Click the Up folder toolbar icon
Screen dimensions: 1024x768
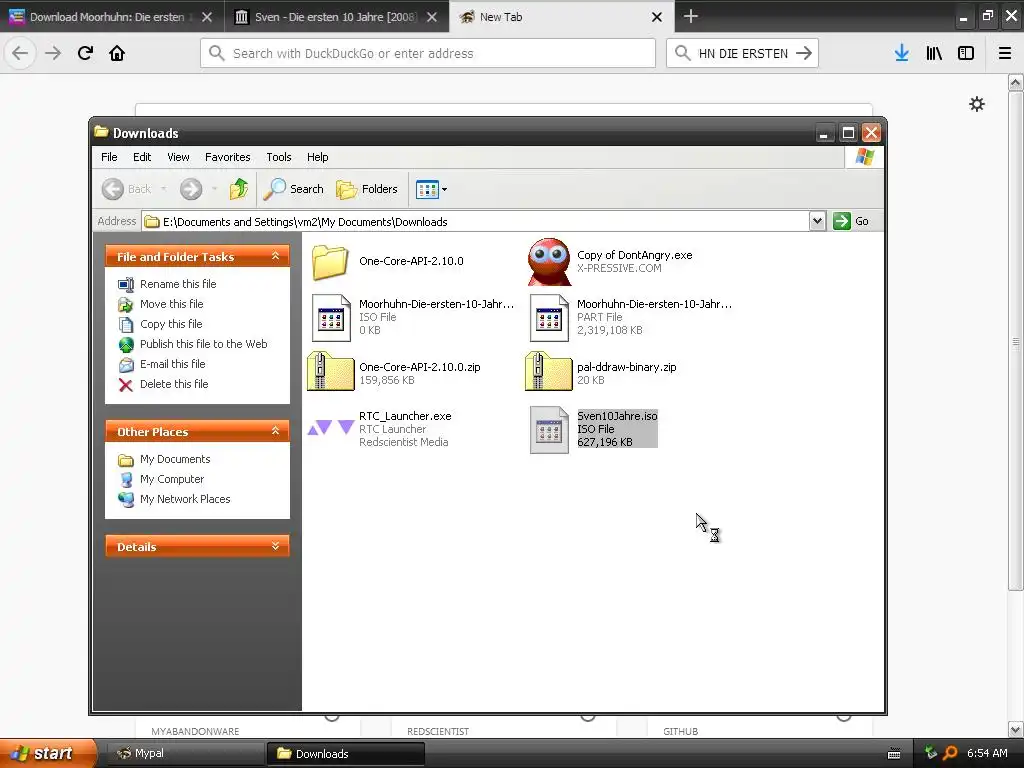(238, 189)
